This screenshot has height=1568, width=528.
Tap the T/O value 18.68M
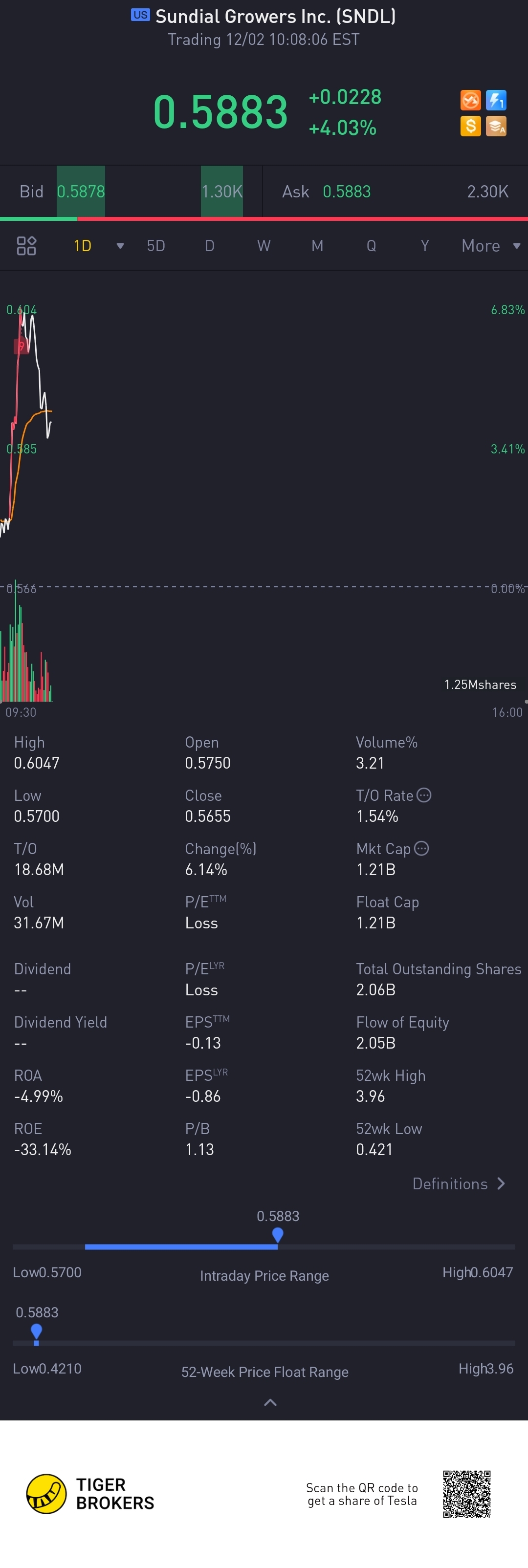39,869
